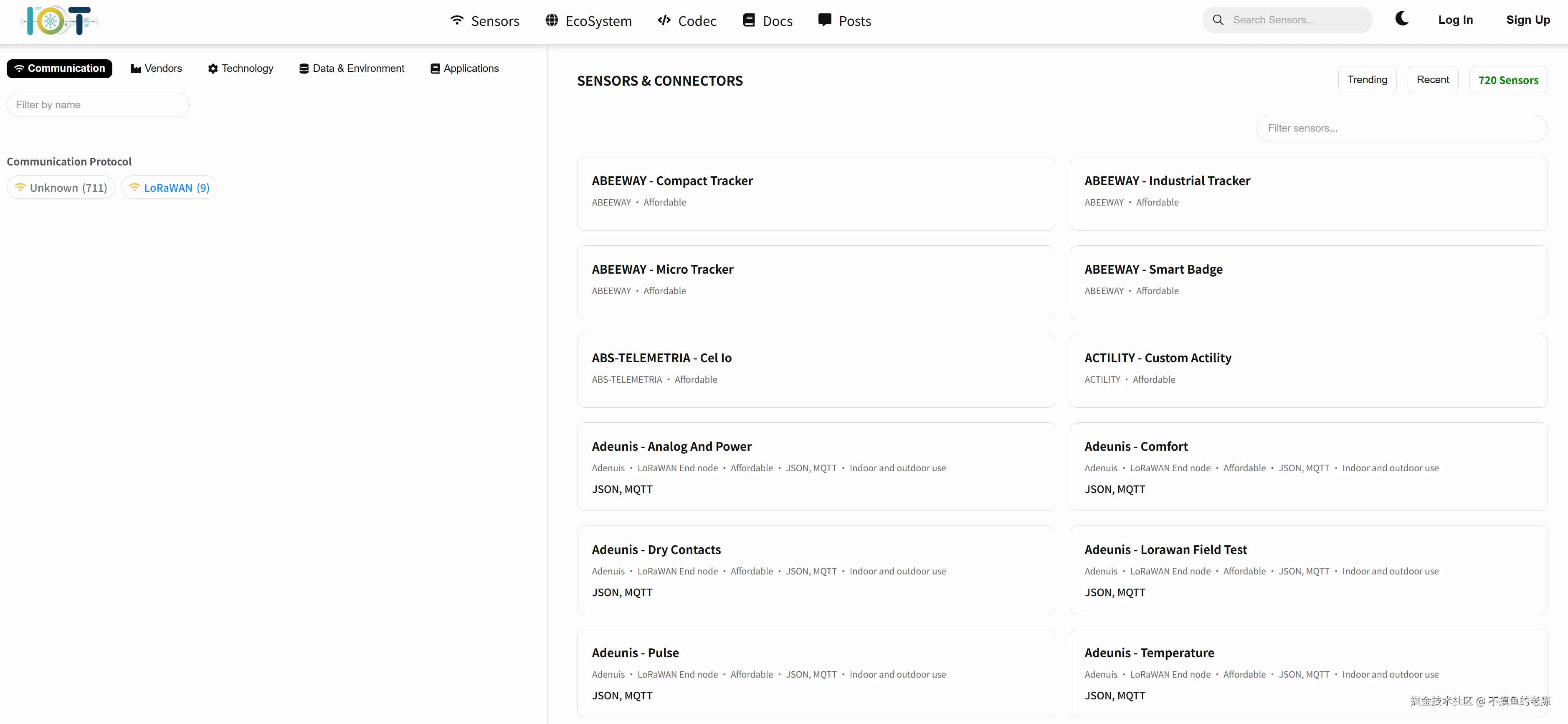Viewport: 1568px width, 724px height.
Task: Click the Log In link
Action: point(1455,20)
